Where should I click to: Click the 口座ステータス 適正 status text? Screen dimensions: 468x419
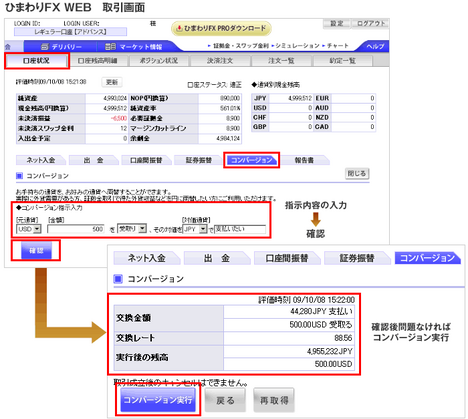(x=214, y=85)
